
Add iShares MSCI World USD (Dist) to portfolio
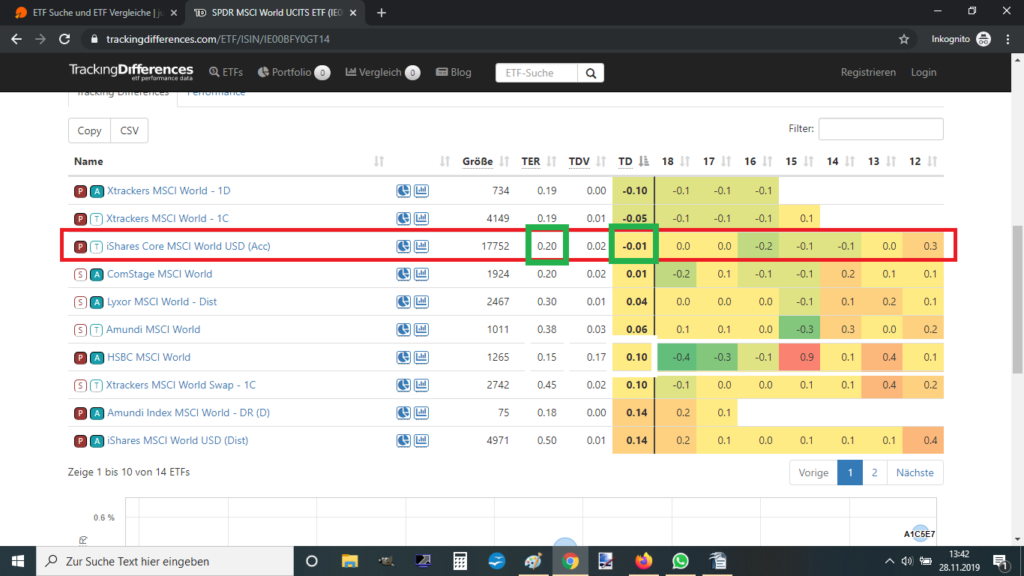(403, 440)
